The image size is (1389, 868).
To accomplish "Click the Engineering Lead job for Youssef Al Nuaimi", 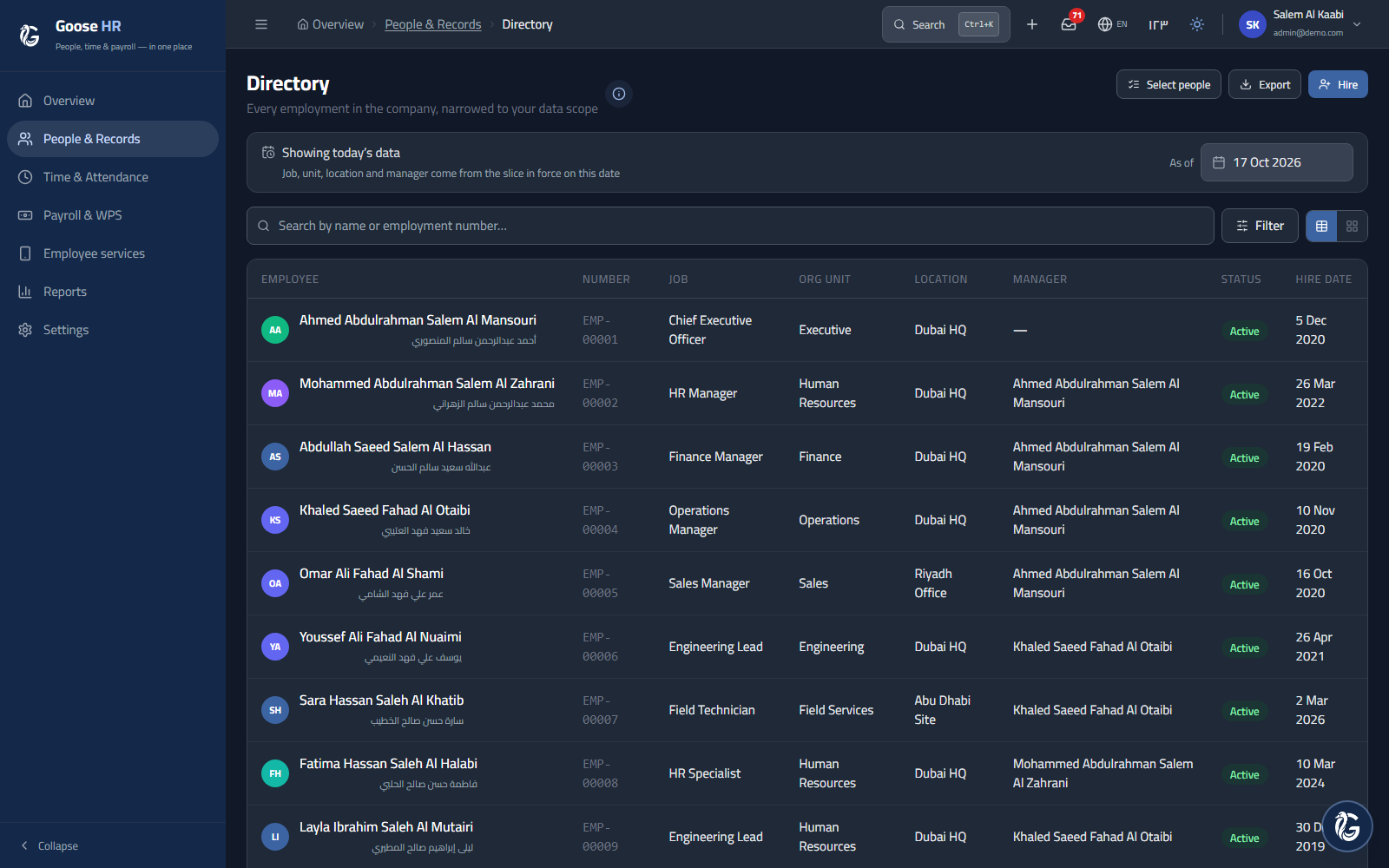I will (715, 647).
